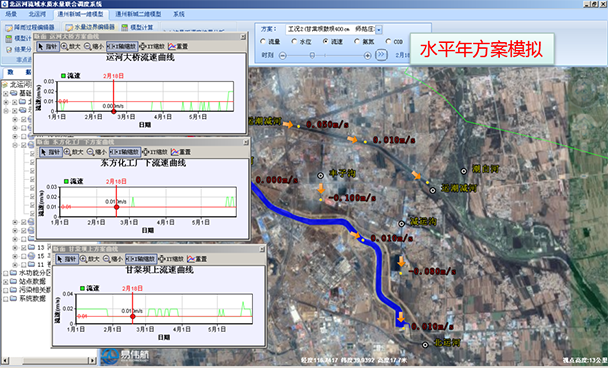Click 重置 reset icon in 甘棠坝上 chart toolbar
The width and height of the screenshot is (608, 368).
click(x=197, y=259)
